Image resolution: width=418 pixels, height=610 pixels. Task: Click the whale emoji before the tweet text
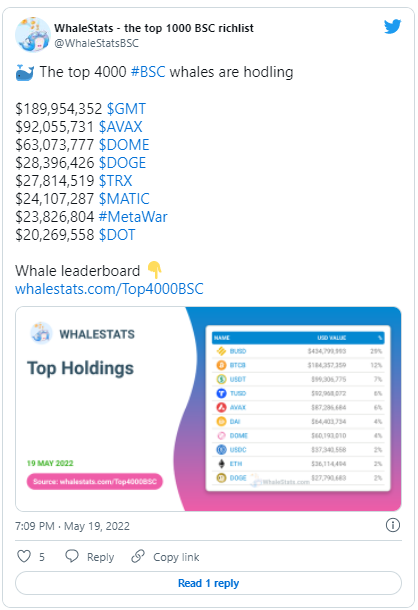(x=25, y=72)
